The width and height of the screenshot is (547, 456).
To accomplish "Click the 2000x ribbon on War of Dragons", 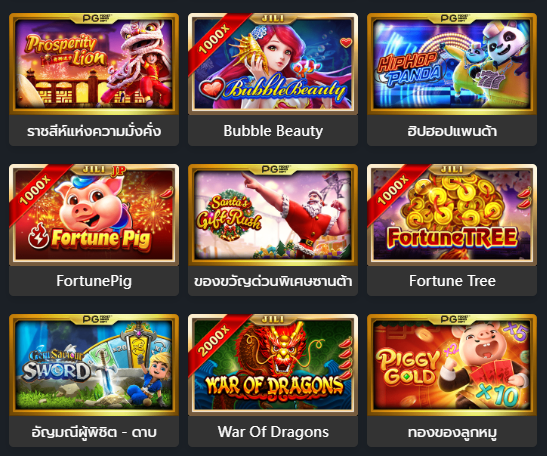I will pos(215,340).
